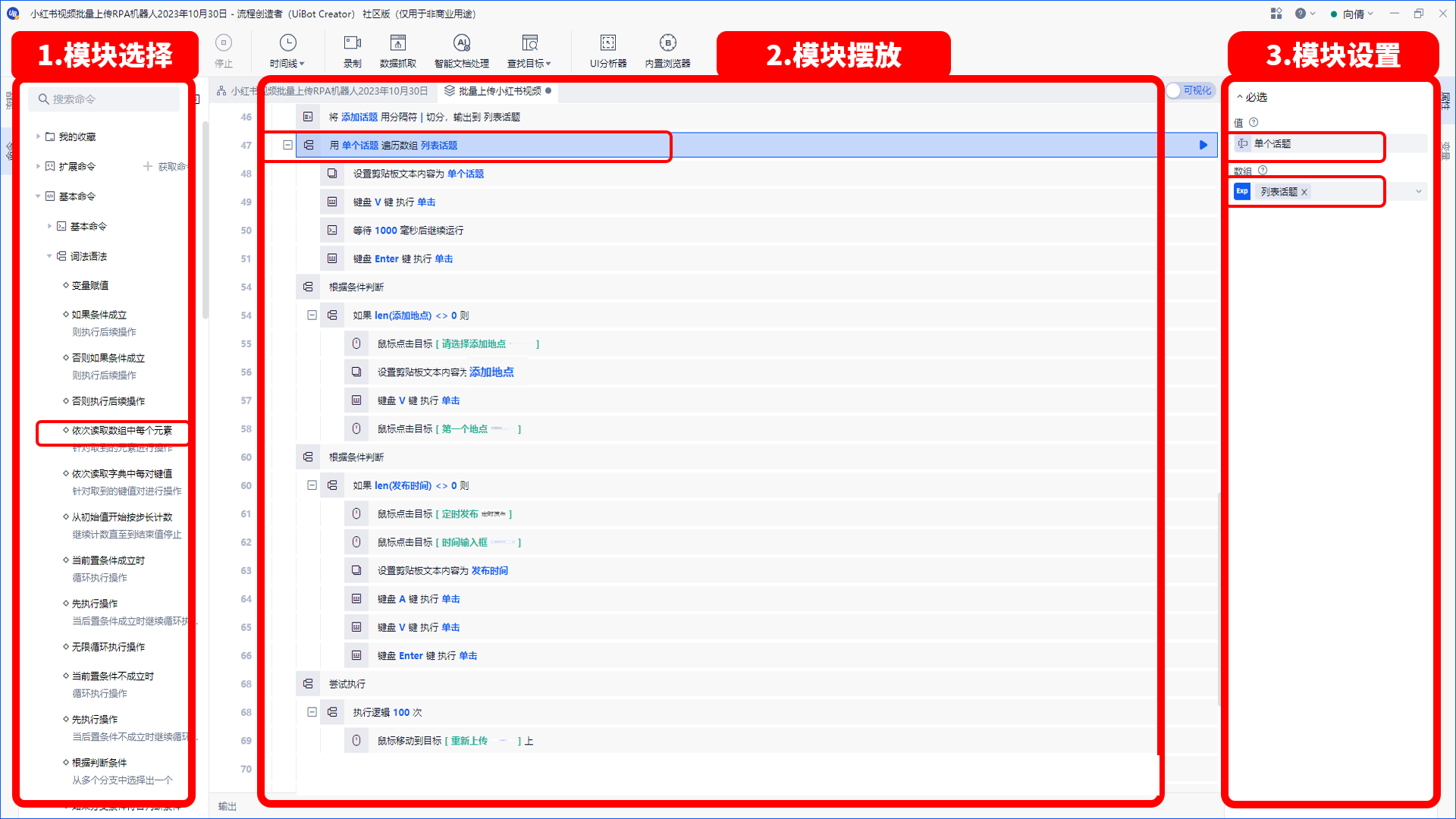Click the 时间输入框 target on line 62

click(465, 542)
